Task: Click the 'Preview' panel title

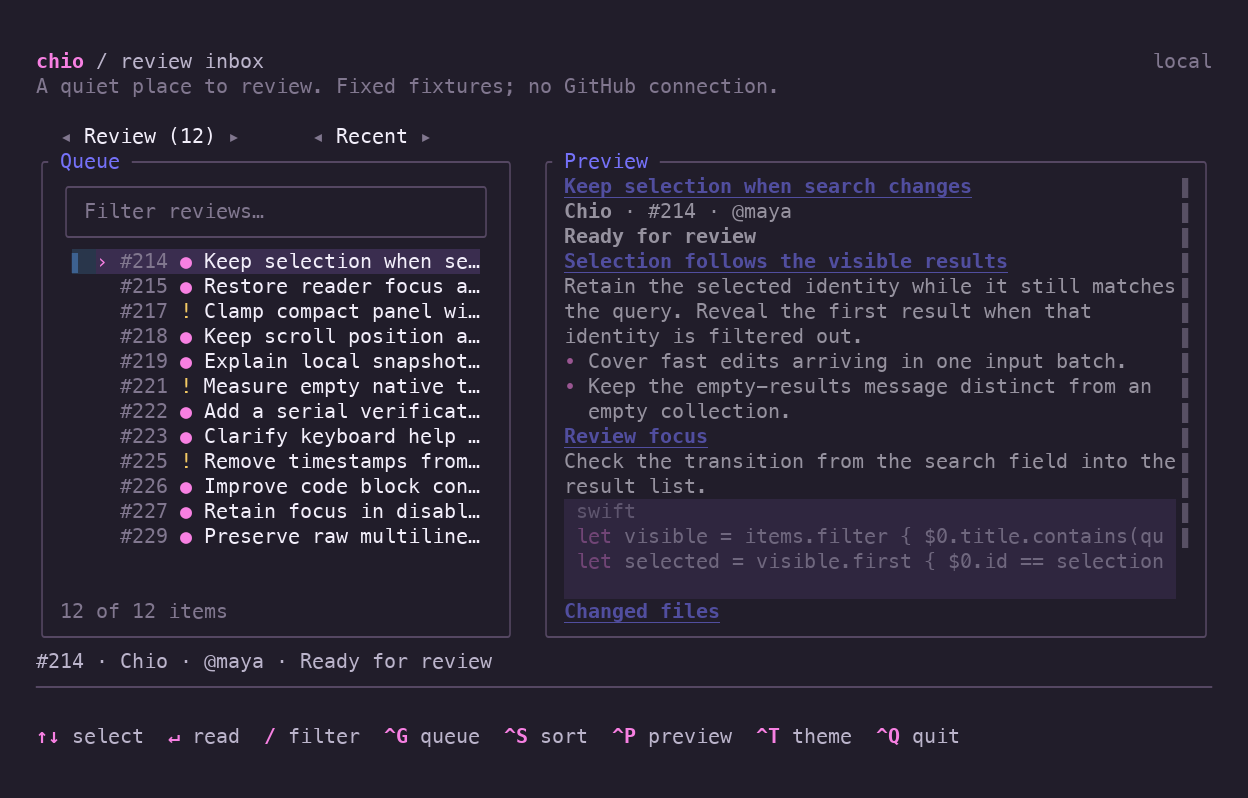Action: (x=606, y=162)
